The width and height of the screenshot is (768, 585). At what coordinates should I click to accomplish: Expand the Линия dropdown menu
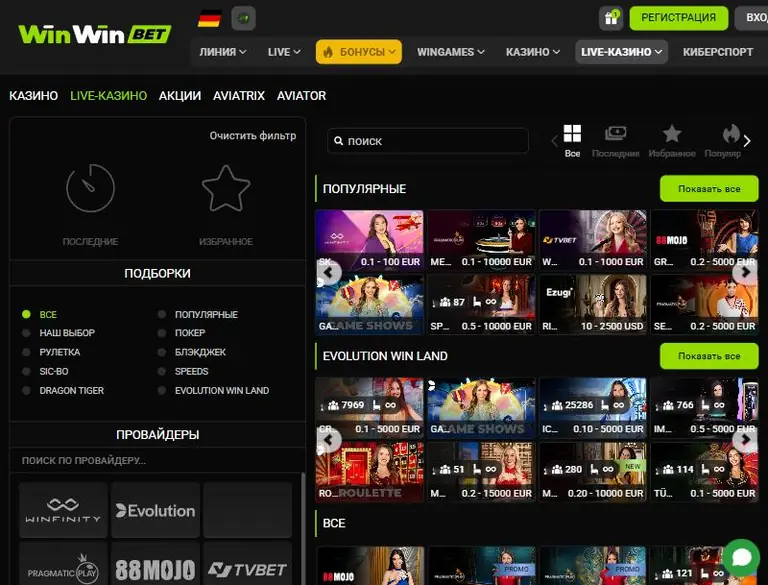pos(223,52)
